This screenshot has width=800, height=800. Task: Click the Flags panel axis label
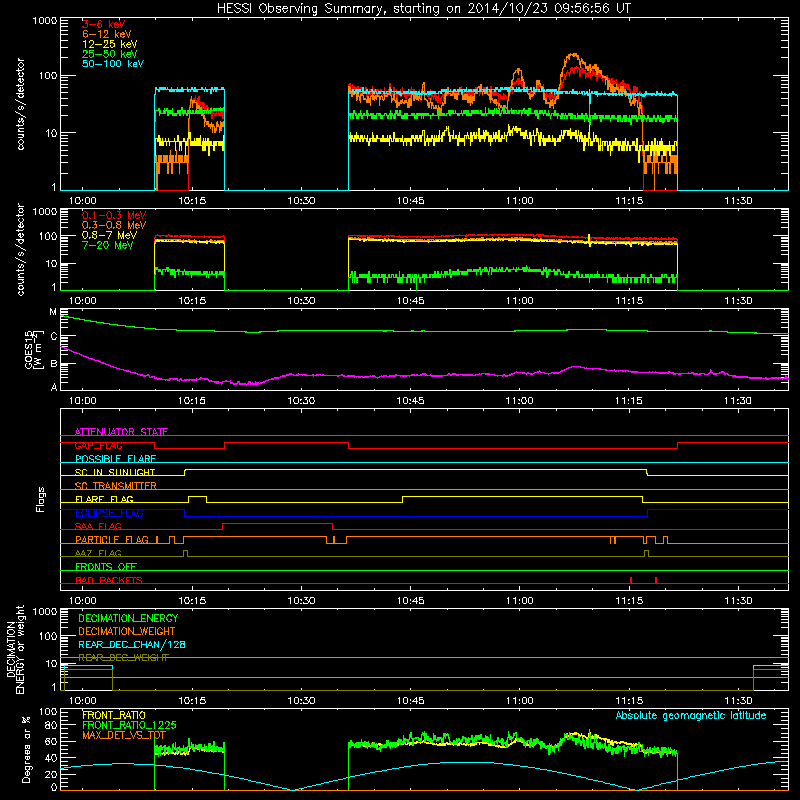tap(41, 499)
